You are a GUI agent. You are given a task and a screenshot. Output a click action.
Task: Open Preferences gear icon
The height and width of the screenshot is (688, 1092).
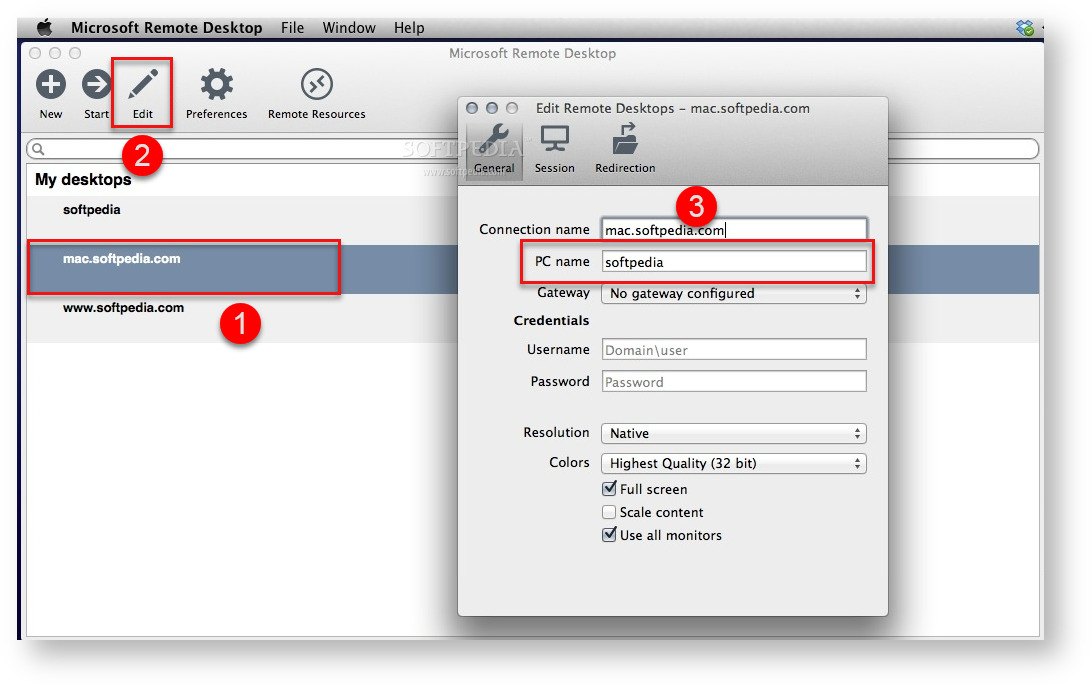pos(216,85)
